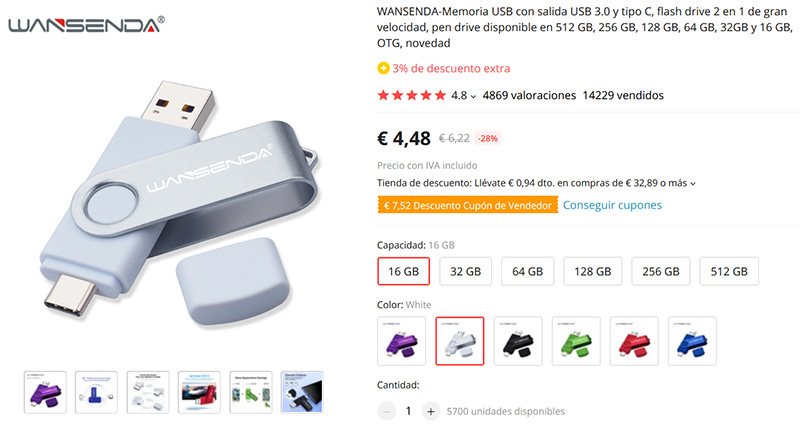
Task: Decrease quantity with the minus button
Action: tap(386, 411)
